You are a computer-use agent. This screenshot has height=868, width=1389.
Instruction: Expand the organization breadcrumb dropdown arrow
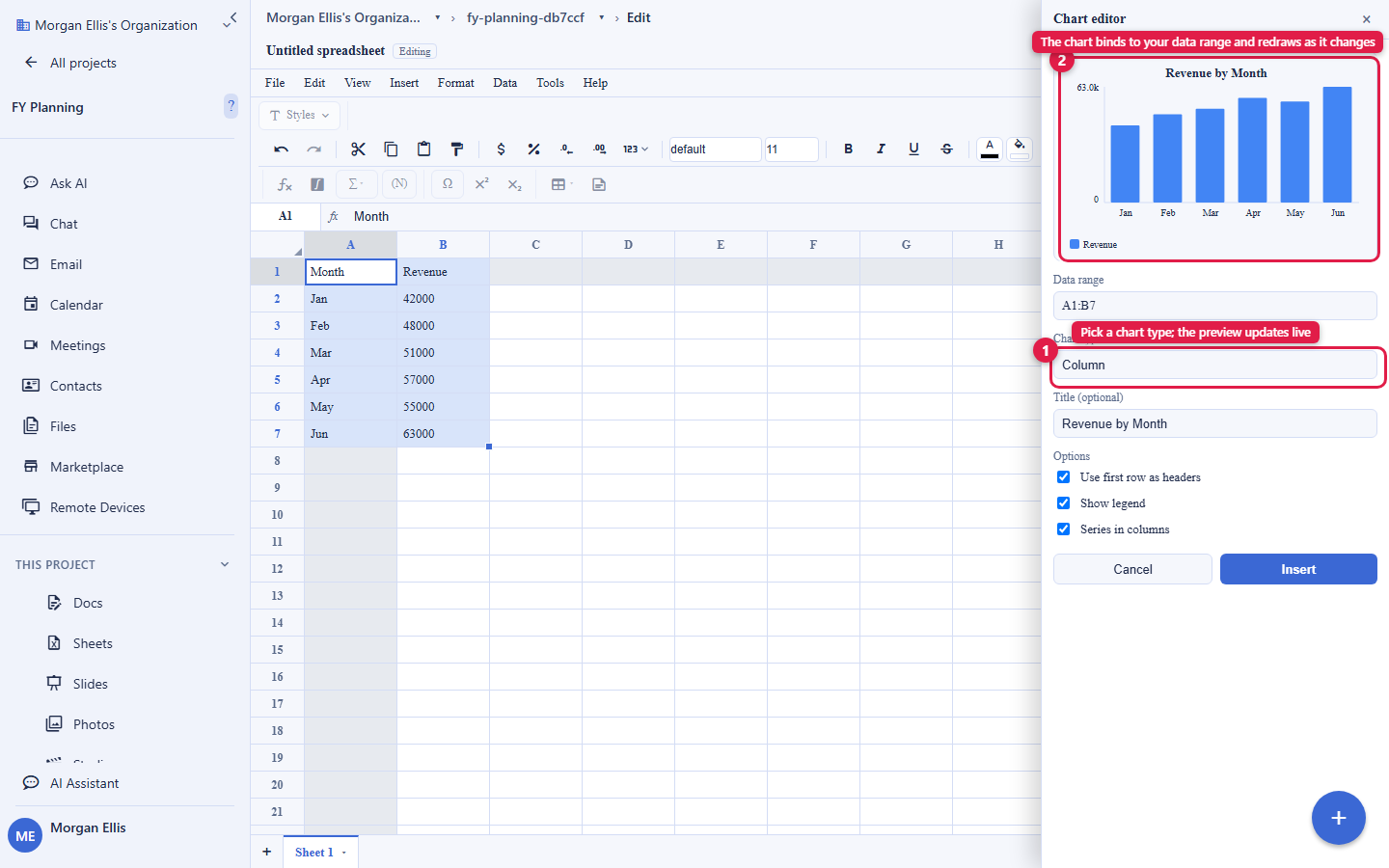pyautogui.click(x=437, y=17)
